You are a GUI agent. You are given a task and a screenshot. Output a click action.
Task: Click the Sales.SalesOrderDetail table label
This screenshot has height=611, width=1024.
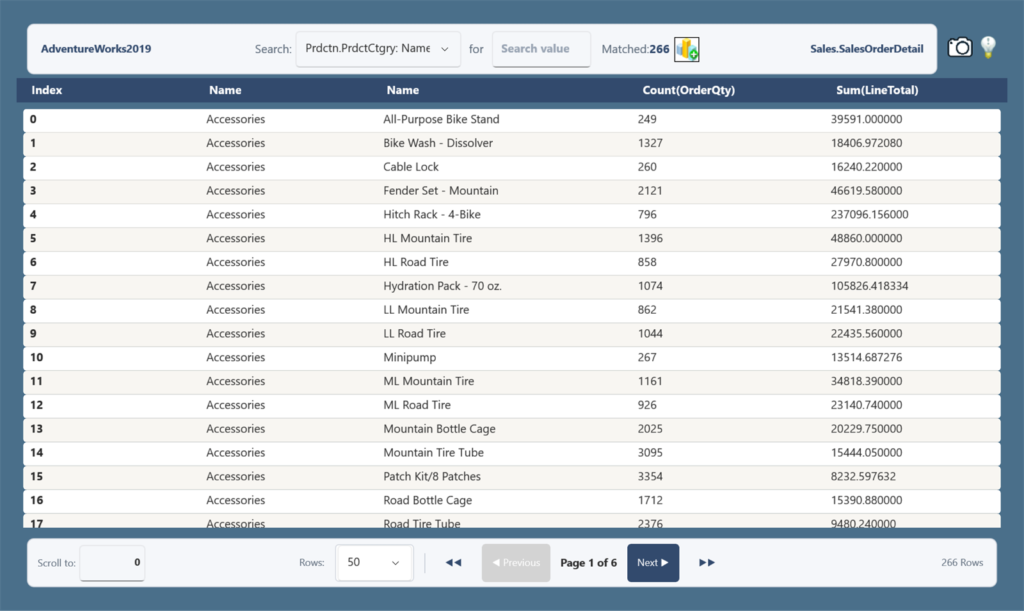click(867, 49)
